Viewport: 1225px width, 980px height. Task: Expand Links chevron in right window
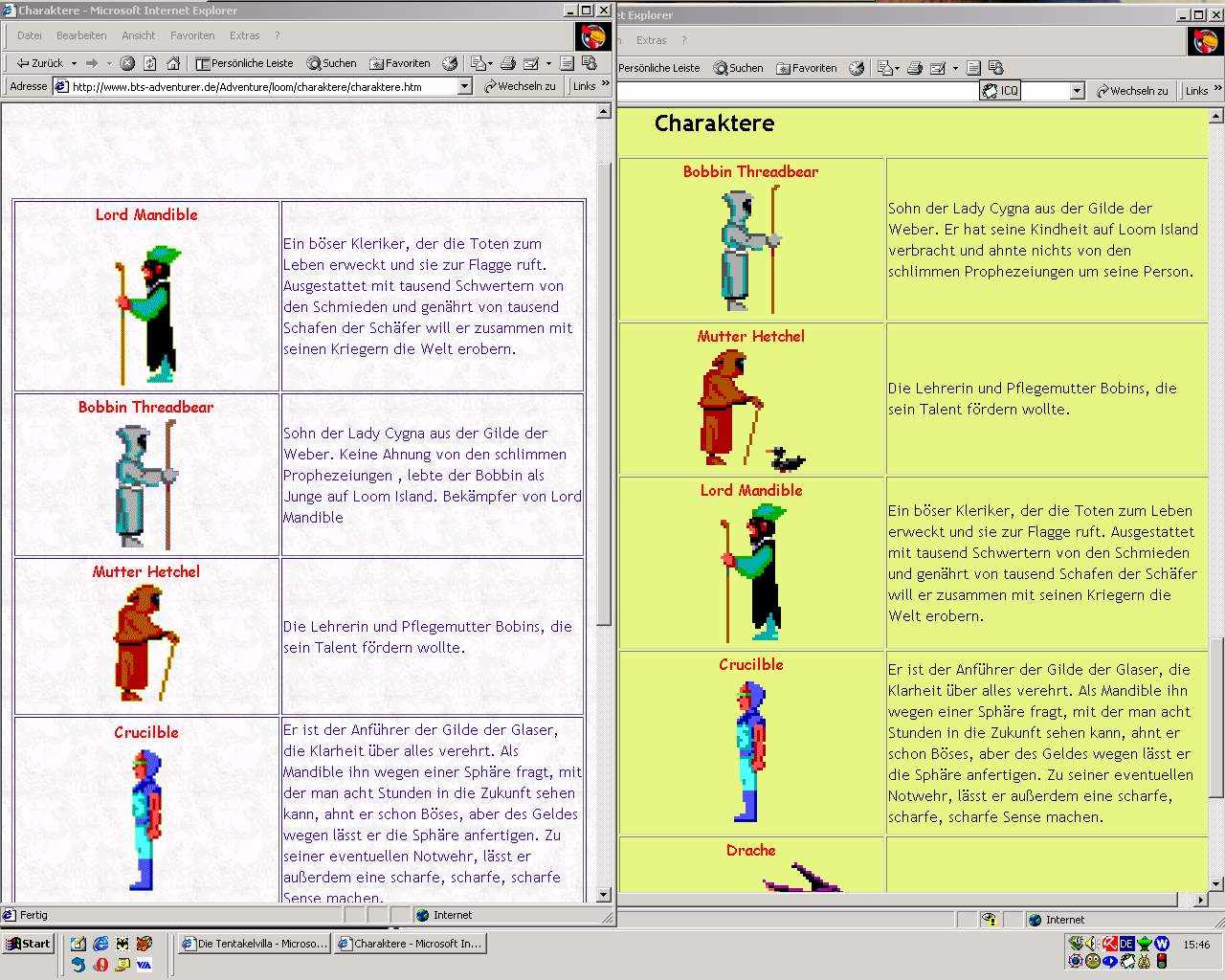tap(1217, 90)
